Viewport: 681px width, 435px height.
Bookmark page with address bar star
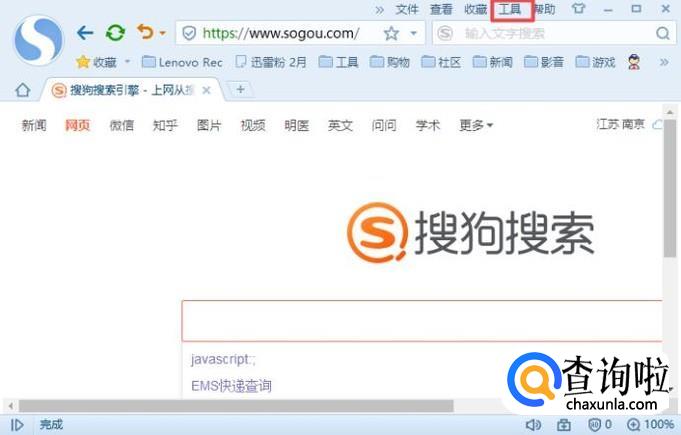coord(391,33)
